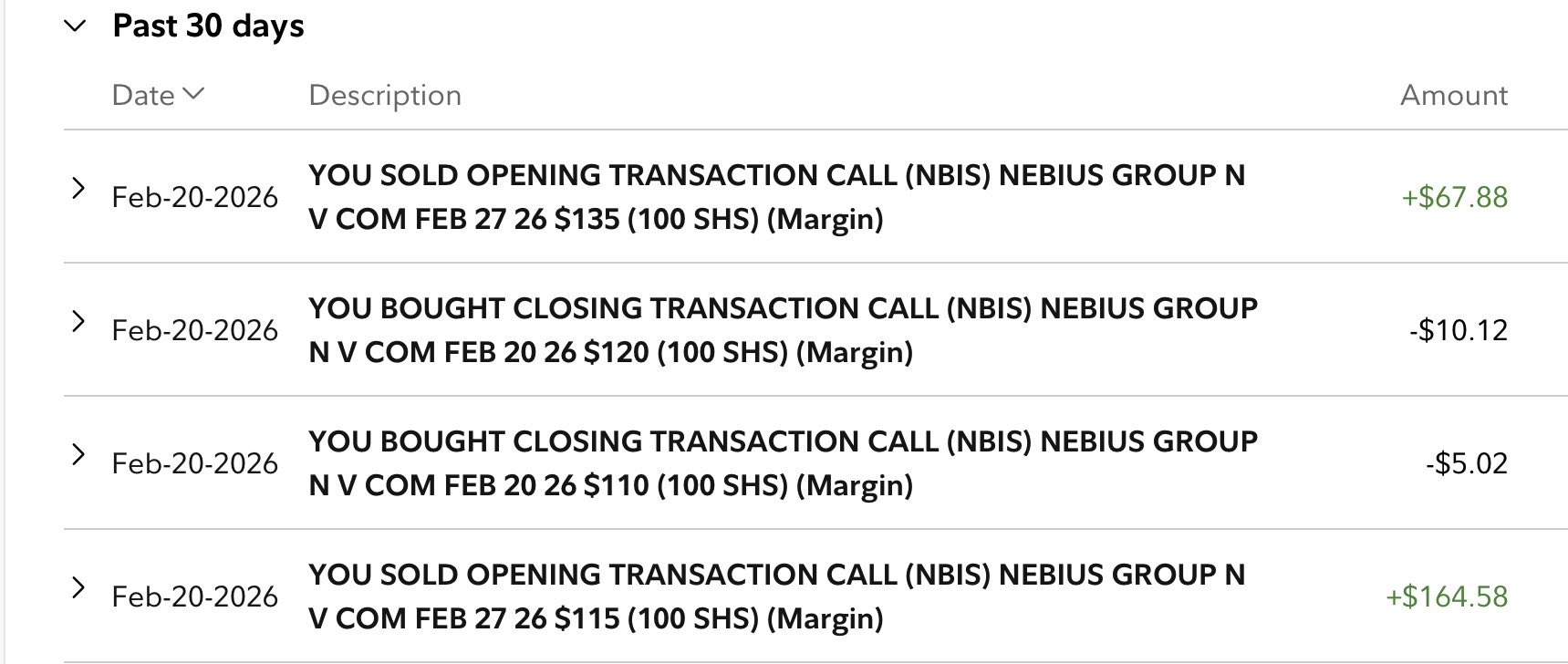The width and height of the screenshot is (1568, 664).
Task: Click the Past 30 days heading text
Action: click(208, 26)
